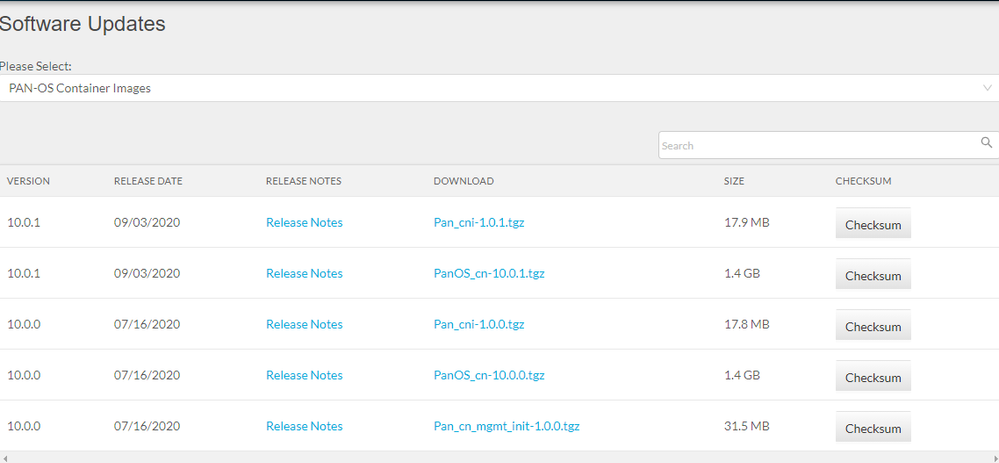Open Release Notes for PanOS_cn-10.0.0.tgz
999x463 pixels.
coord(304,375)
